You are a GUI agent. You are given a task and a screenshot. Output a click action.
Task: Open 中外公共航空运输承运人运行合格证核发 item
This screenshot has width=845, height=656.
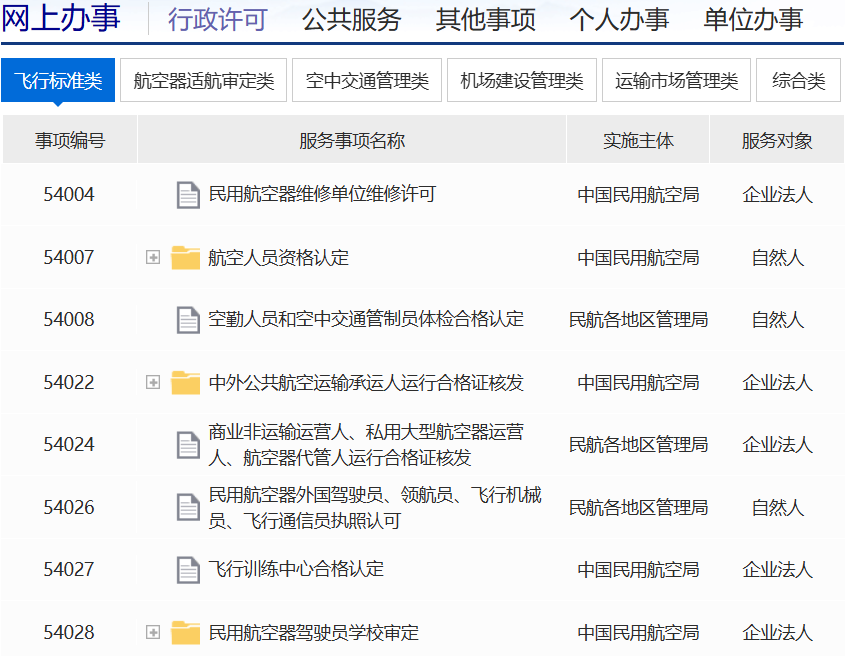point(366,382)
